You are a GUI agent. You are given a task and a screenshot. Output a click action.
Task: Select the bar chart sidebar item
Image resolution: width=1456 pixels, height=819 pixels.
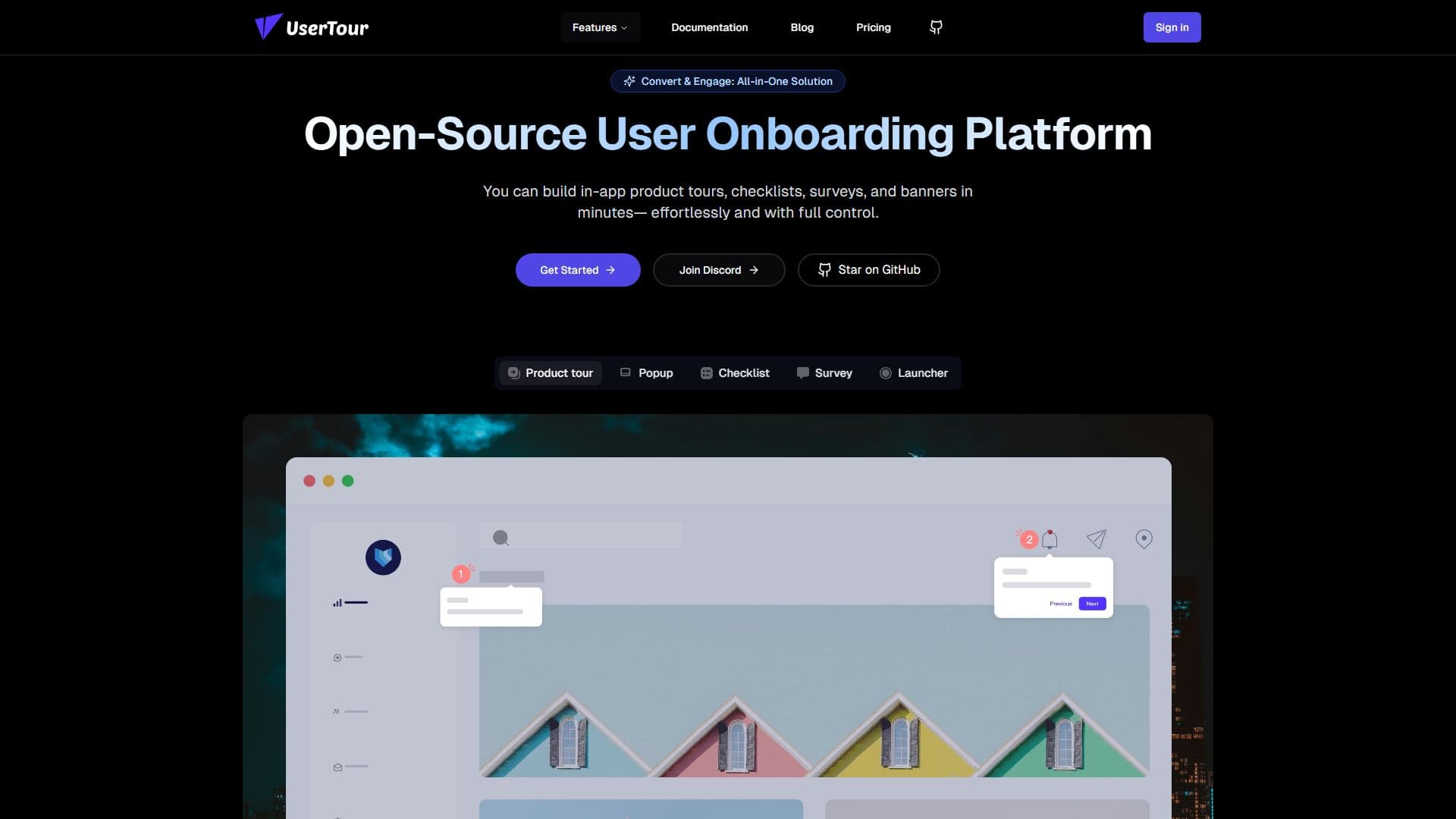coord(350,603)
